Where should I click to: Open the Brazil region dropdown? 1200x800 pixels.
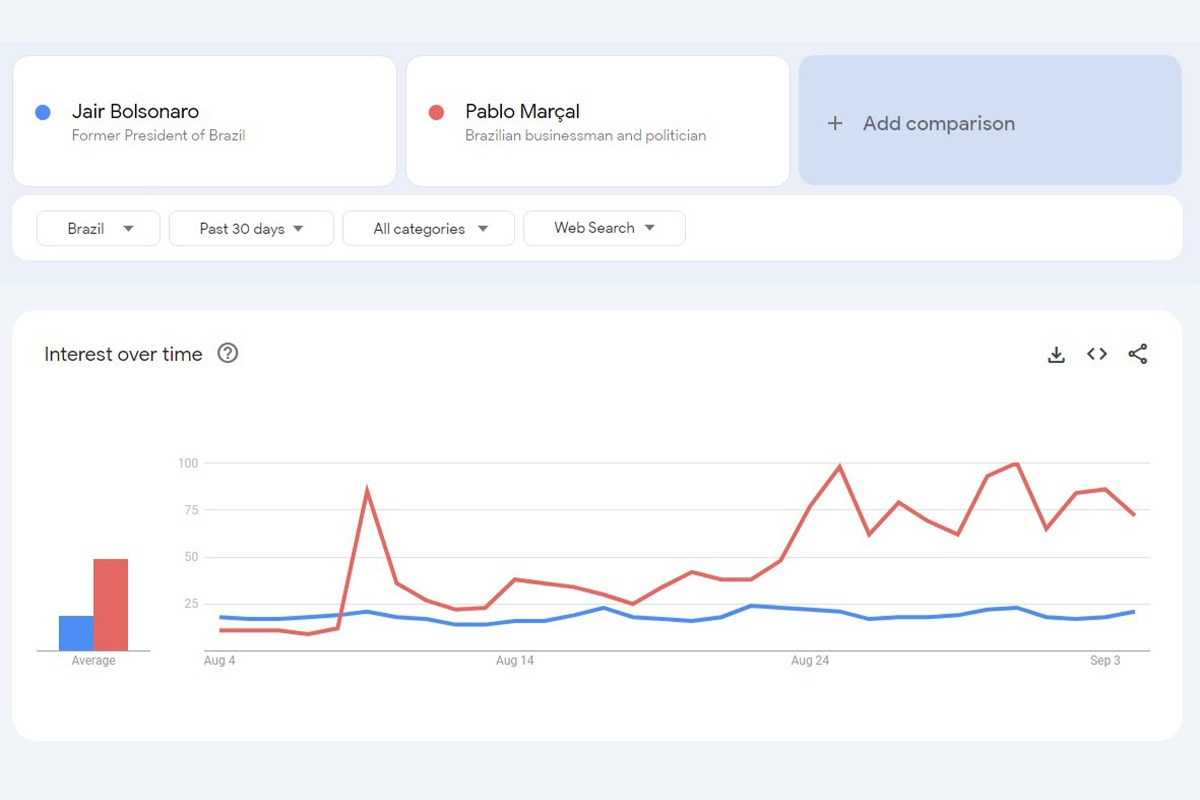click(x=98, y=228)
